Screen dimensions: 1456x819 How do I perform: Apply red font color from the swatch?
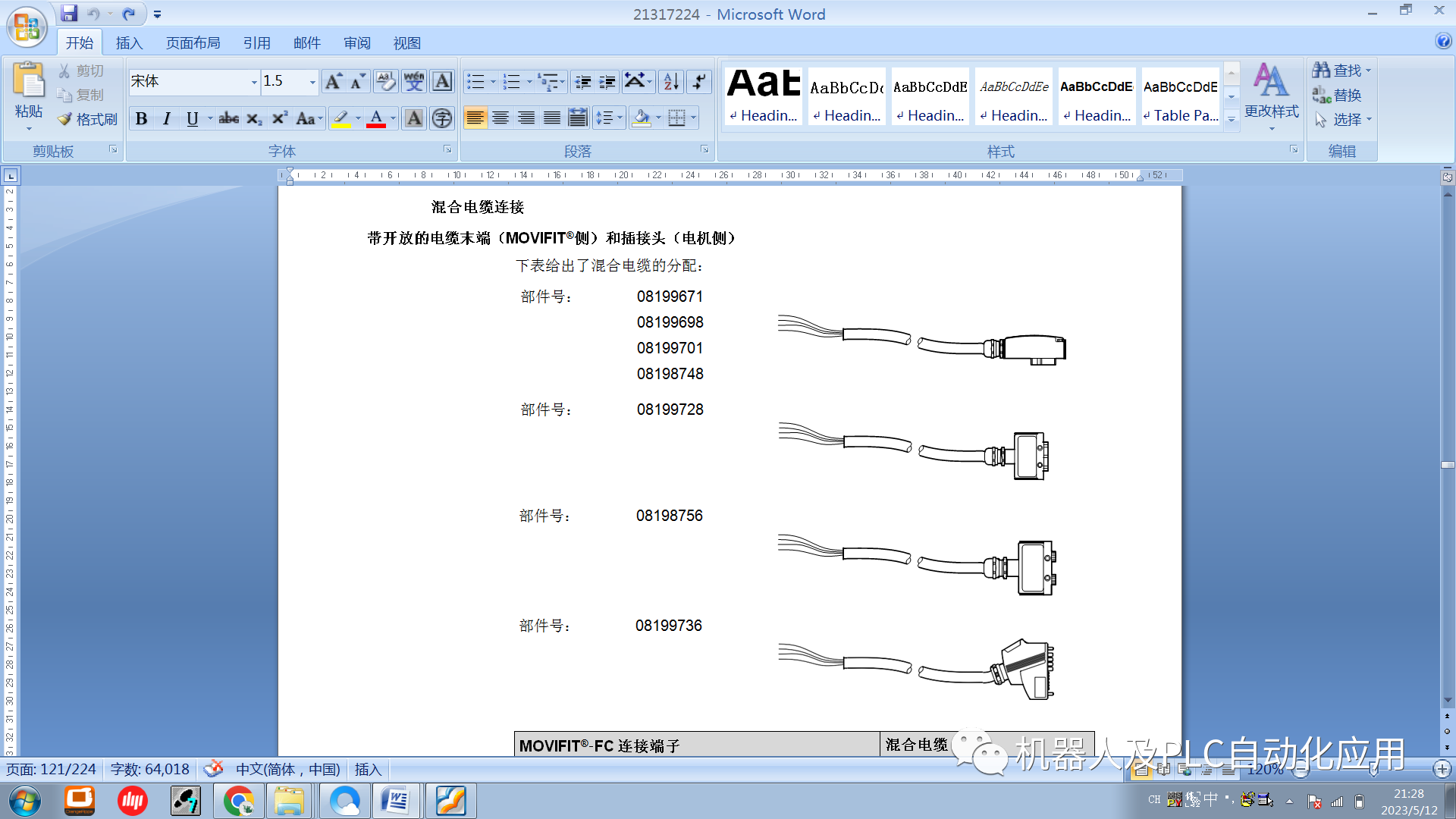(377, 119)
